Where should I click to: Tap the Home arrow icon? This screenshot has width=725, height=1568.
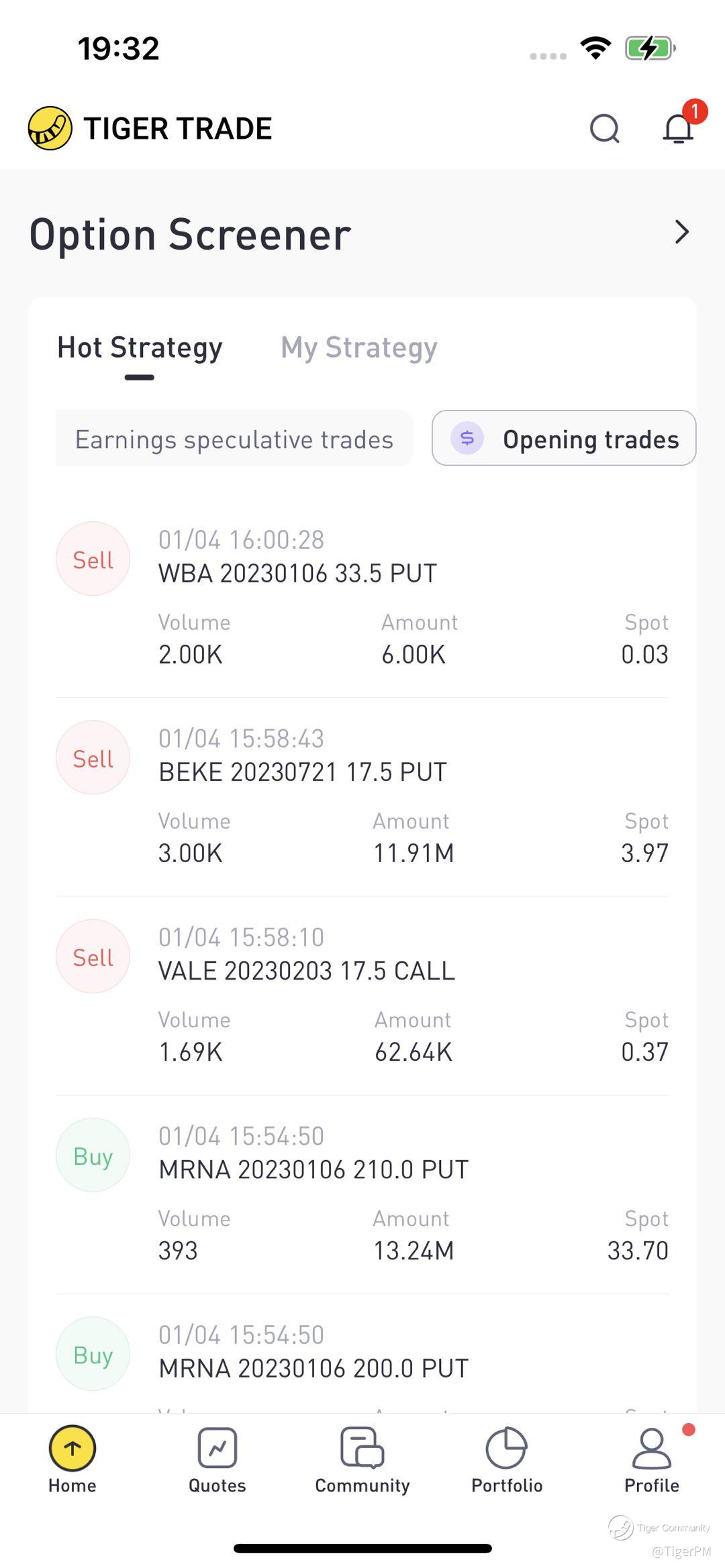pos(72,1448)
